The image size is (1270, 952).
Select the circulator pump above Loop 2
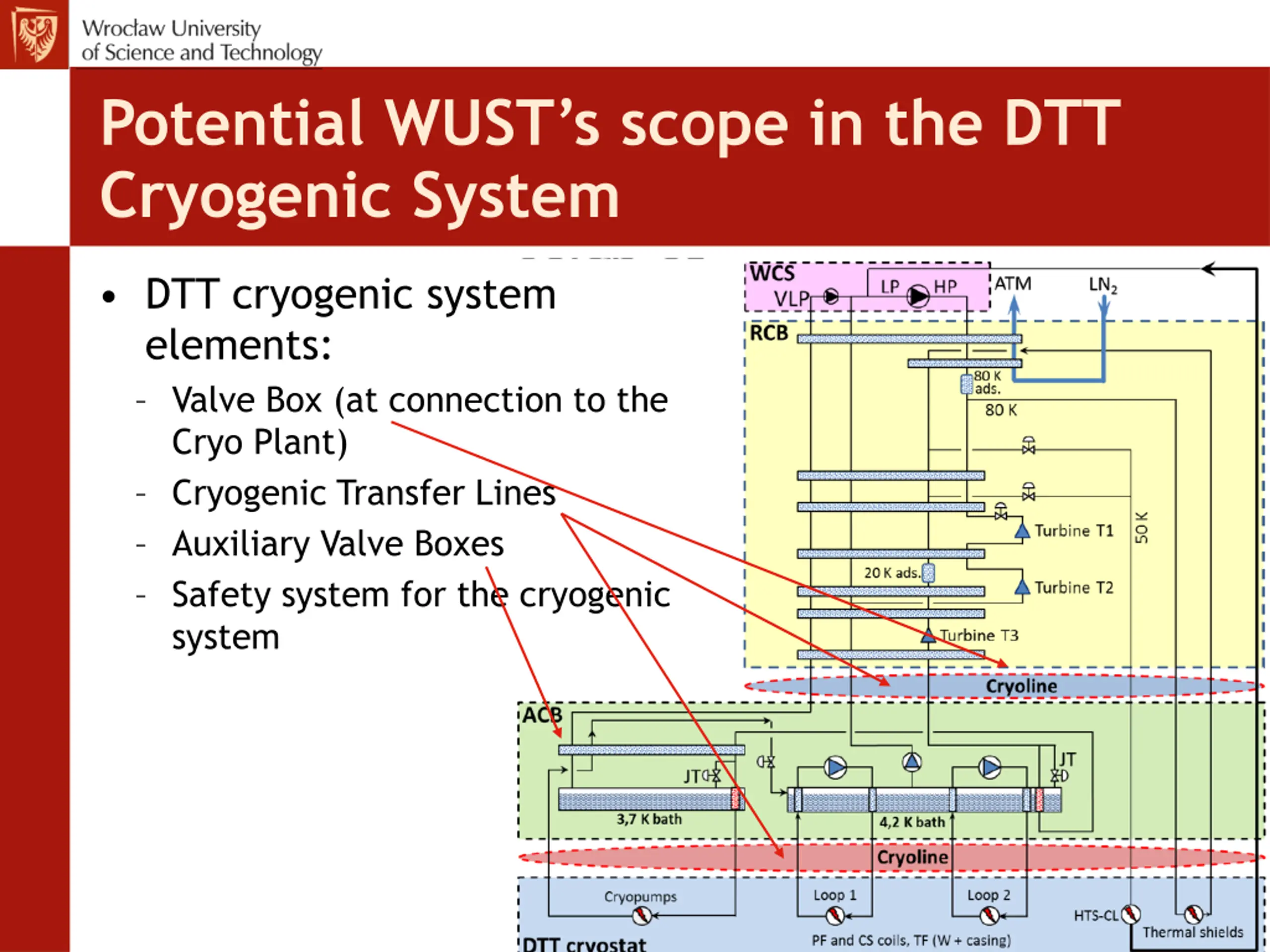tap(990, 767)
